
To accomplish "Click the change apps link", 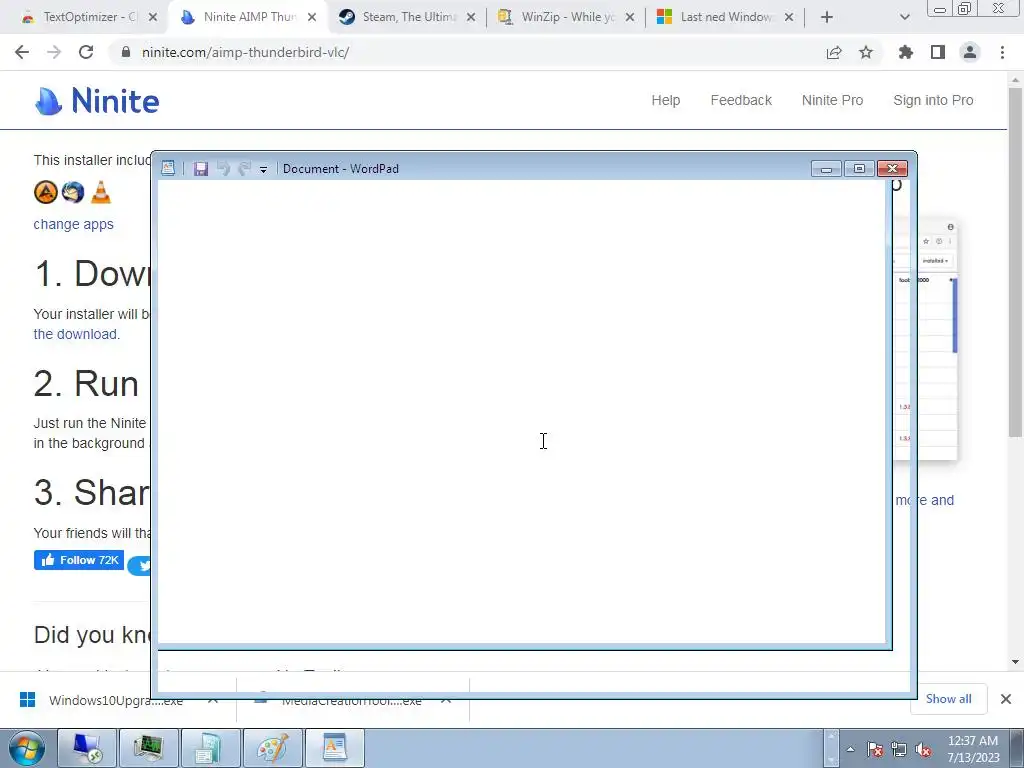I will click(x=73, y=224).
